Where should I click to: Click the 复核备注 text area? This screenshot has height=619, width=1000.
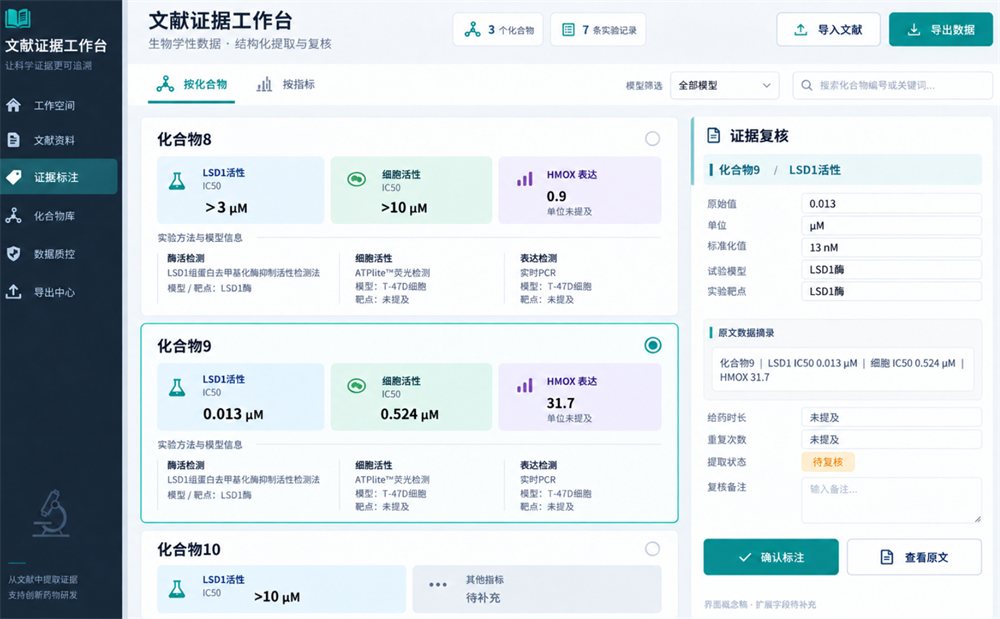coord(892,500)
